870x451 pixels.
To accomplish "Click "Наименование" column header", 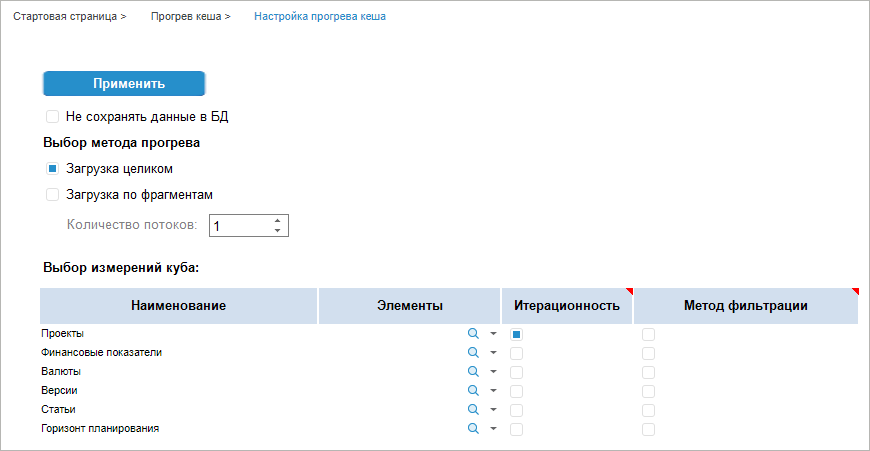I will point(178,305).
